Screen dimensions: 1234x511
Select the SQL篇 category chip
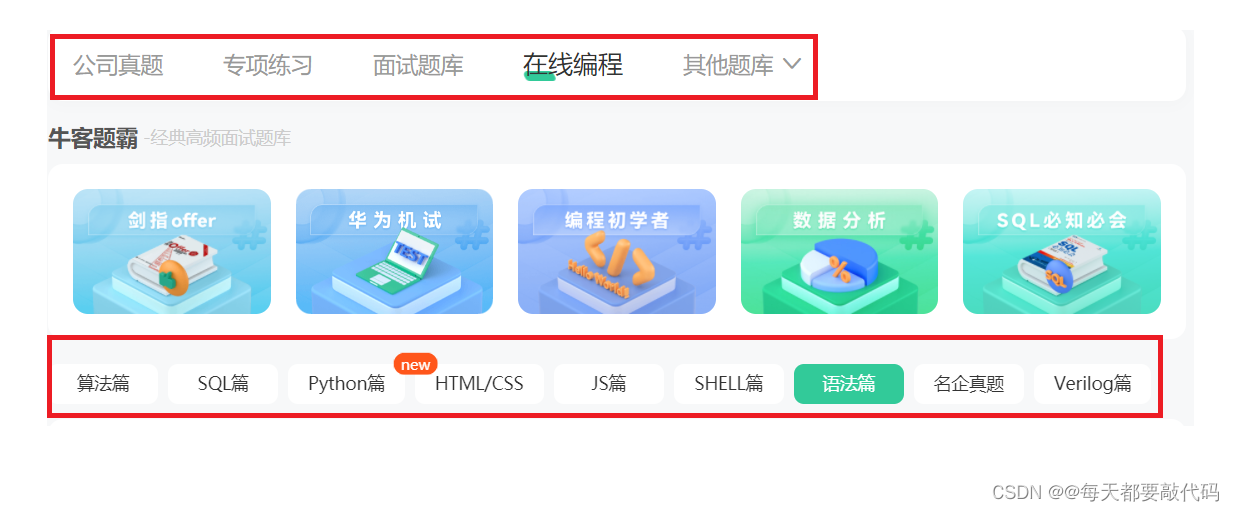223,383
